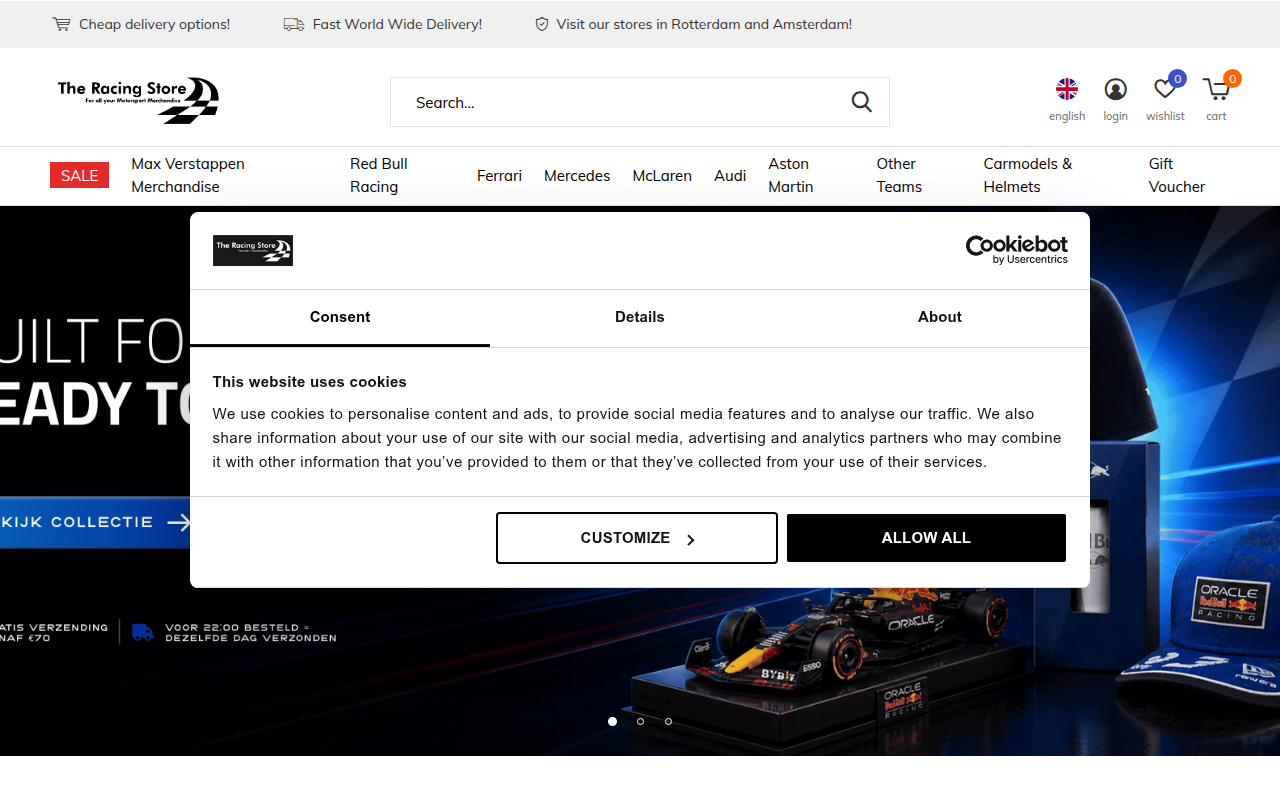Click the cart count badge
This screenshot has height=800, width=1280.
pos(1232,78)
